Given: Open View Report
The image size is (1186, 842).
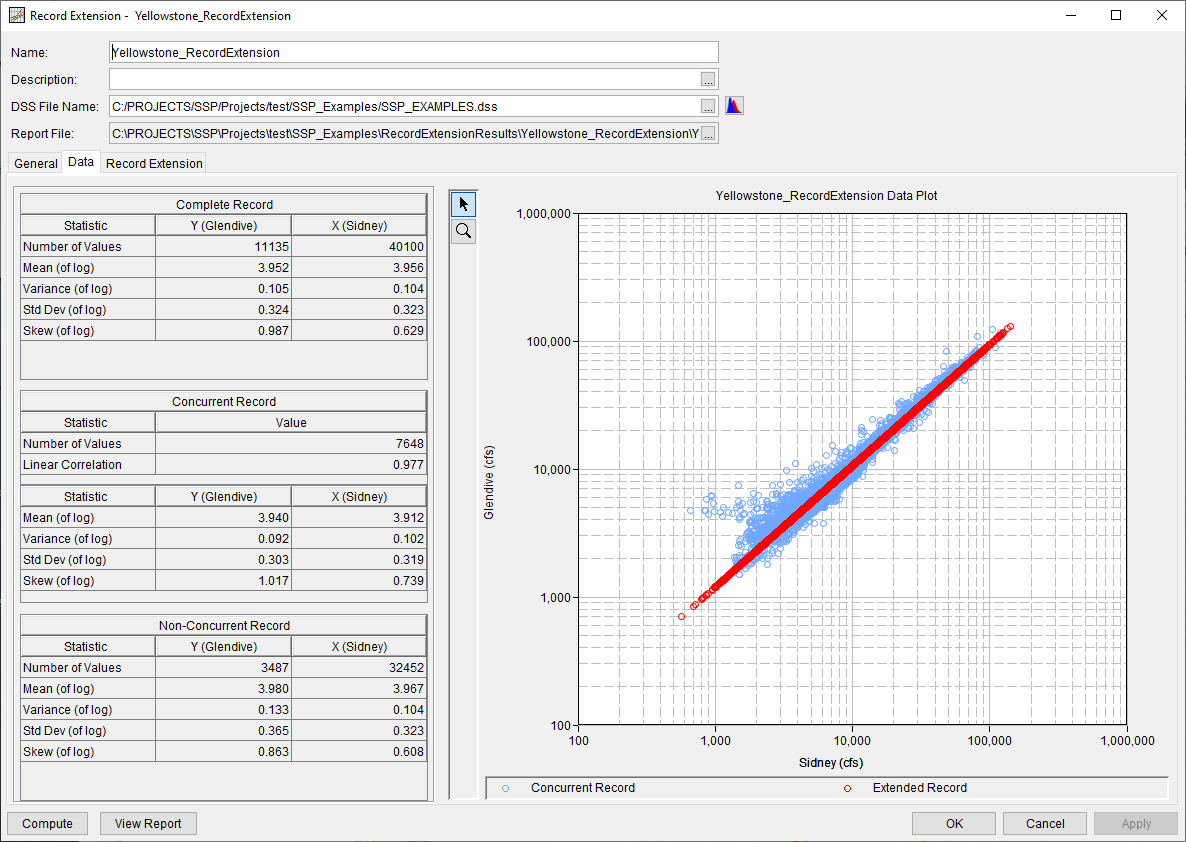Looking at the screenshot, I should (x=147, y=823).
